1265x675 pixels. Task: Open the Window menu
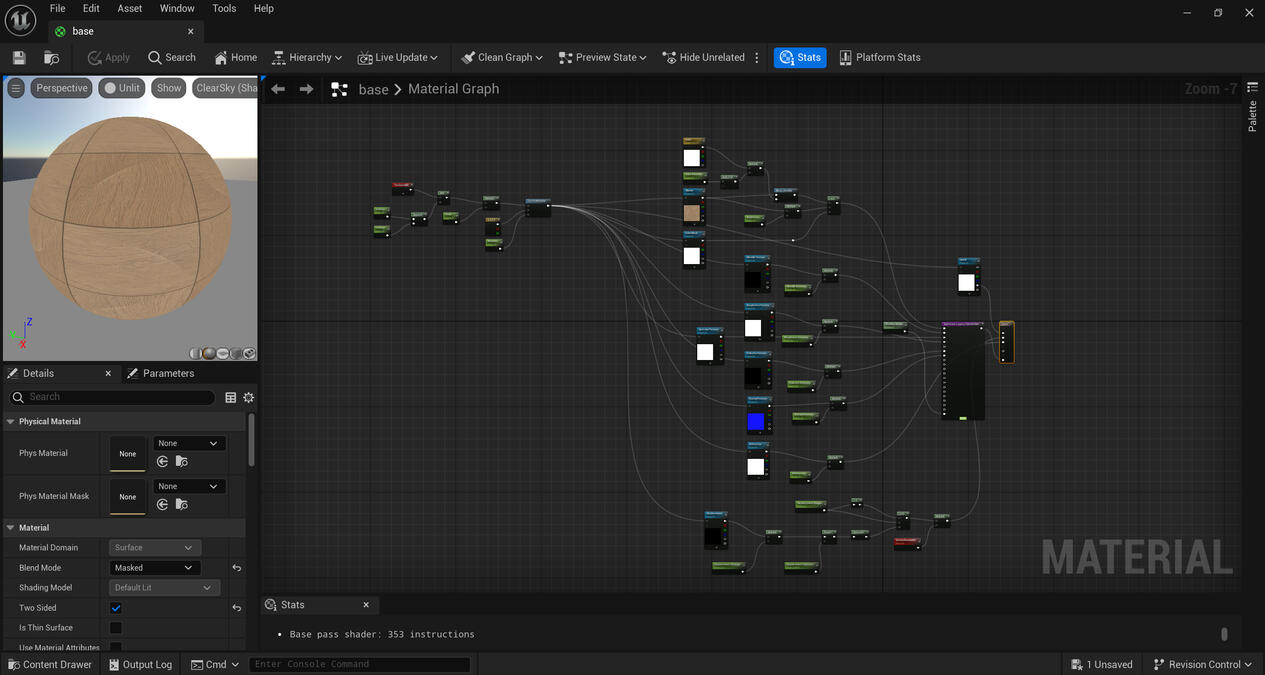pyautogui.click(x=176, y=8)
